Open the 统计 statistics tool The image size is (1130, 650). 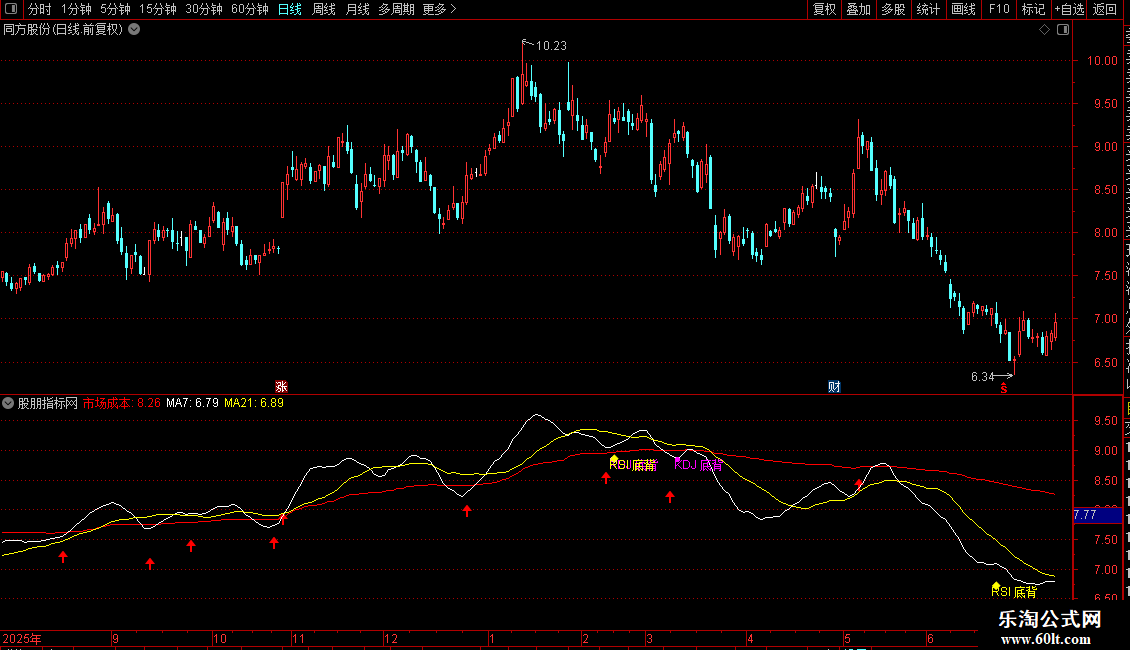[927, 9]
